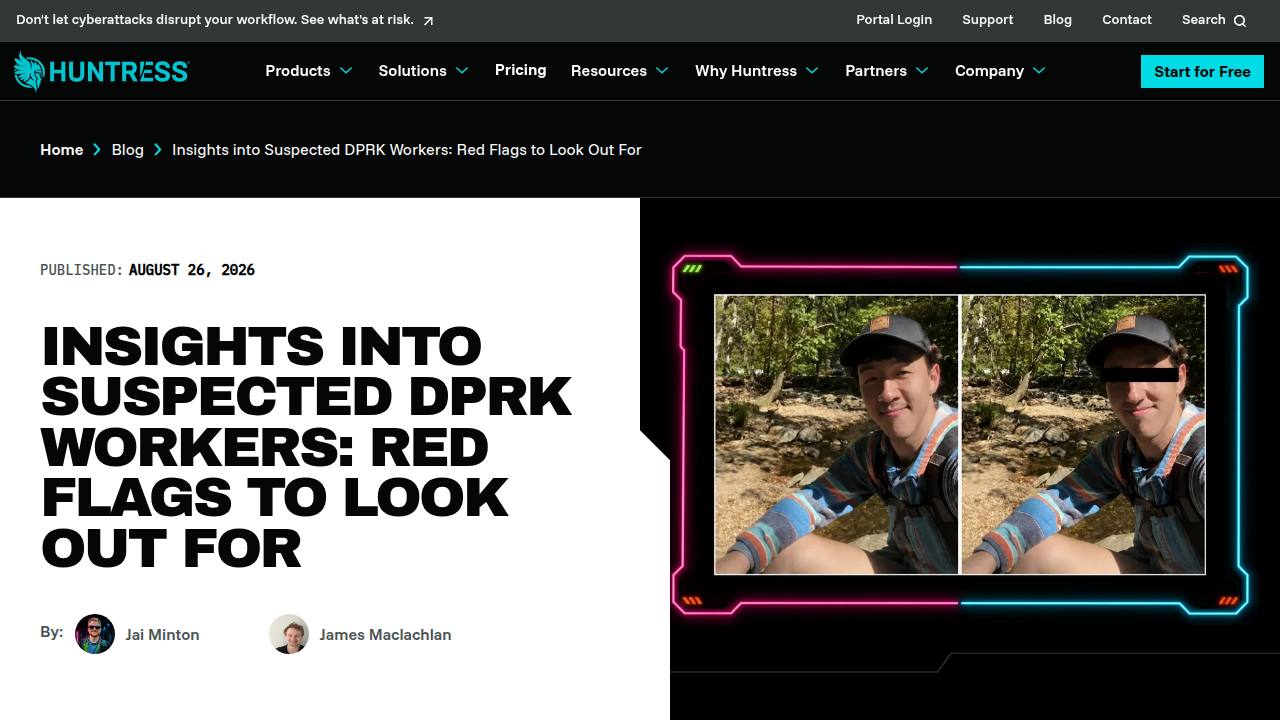Viewport: 1280px width, 720px height.
Task: Open the cyberattacks banner announcement link
Action: (x=215, y=20)
